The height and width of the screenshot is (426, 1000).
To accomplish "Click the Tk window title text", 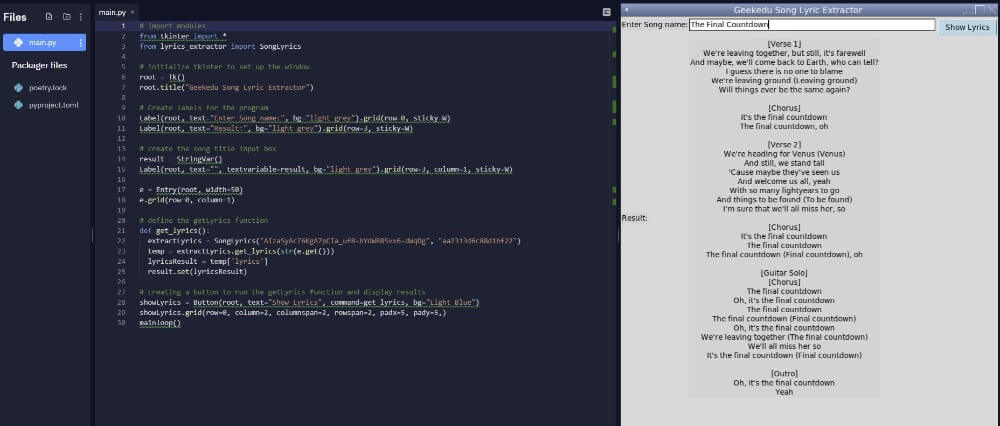I will pyautogui.click(x=798, y=10).
